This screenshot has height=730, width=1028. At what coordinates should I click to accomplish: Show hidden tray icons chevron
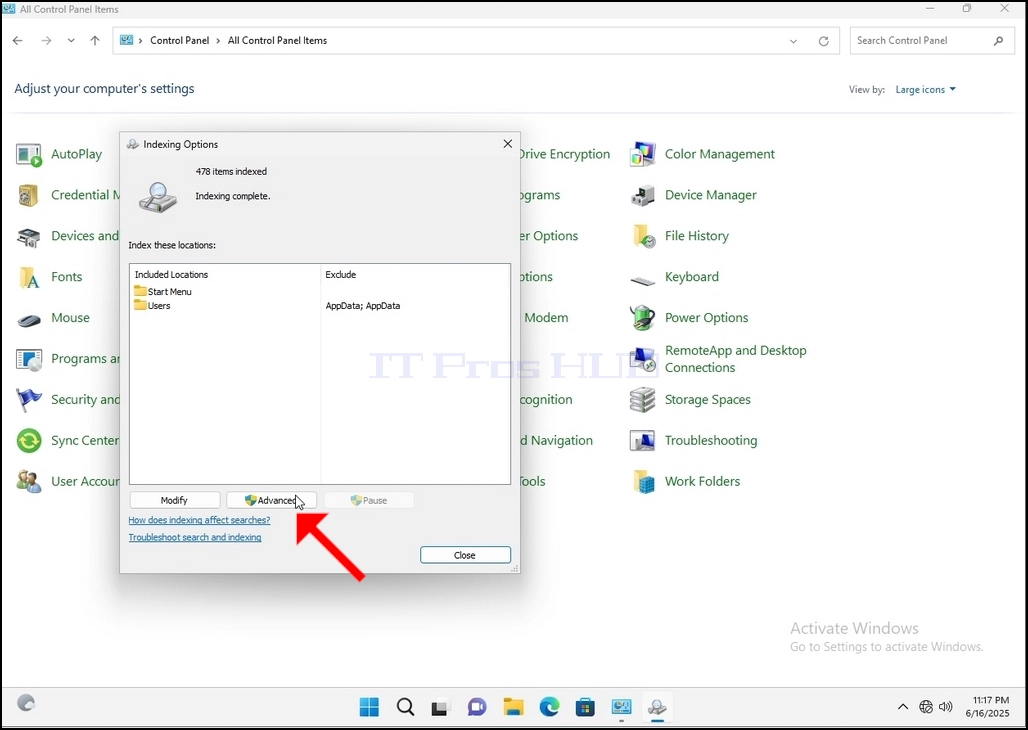pos(903,706)
